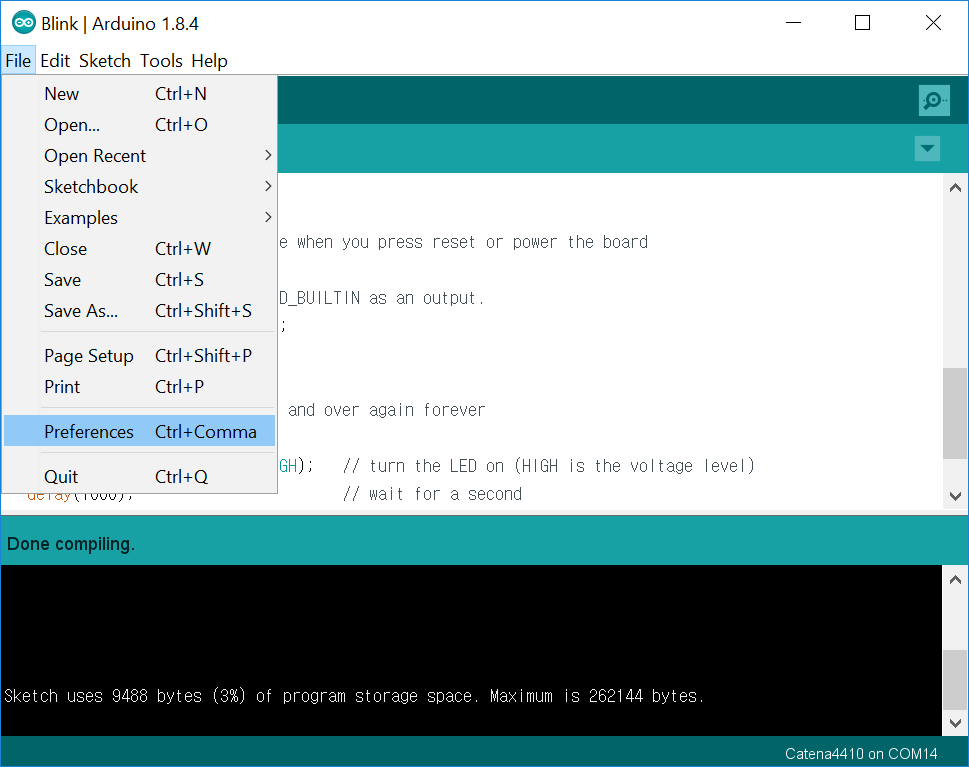
Task: Open the Serial Monitor magnifier icon
Action: 934,101
